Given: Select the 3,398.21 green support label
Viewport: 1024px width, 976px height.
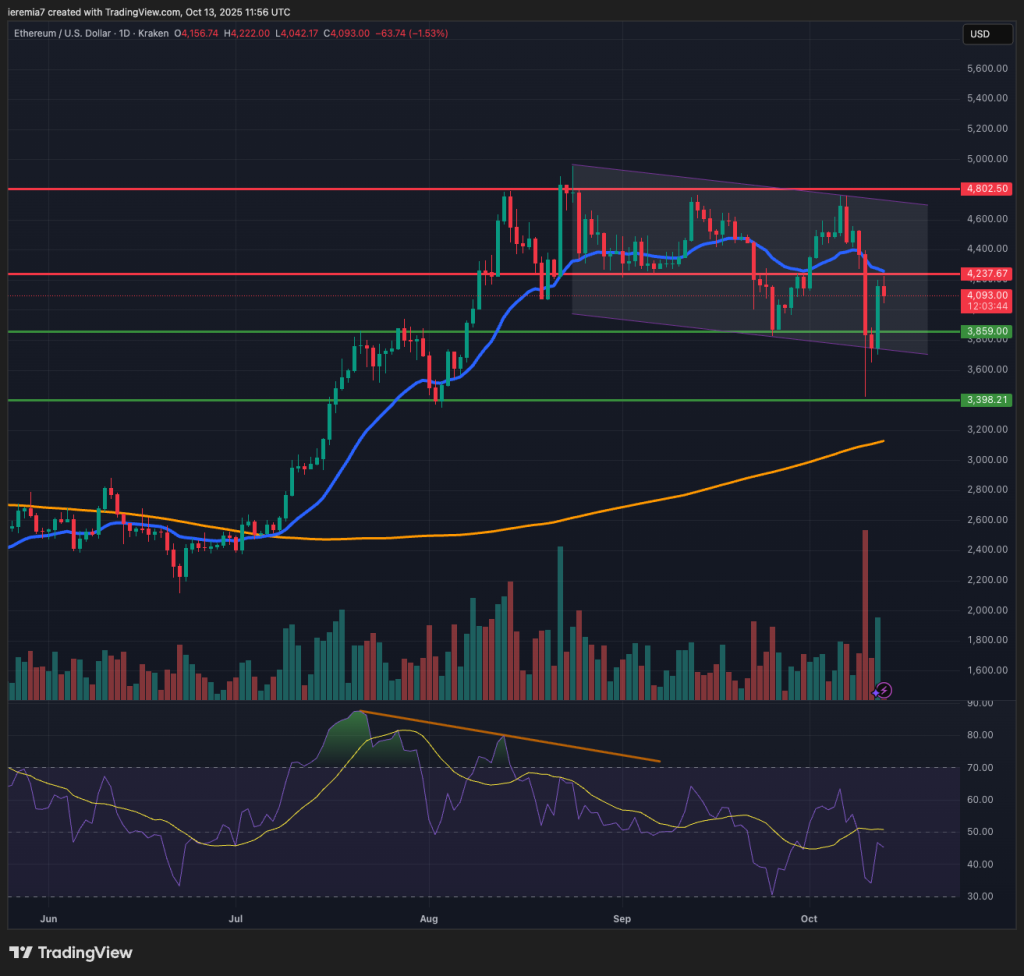Looking at the screenshot, I should click(988, 400).
